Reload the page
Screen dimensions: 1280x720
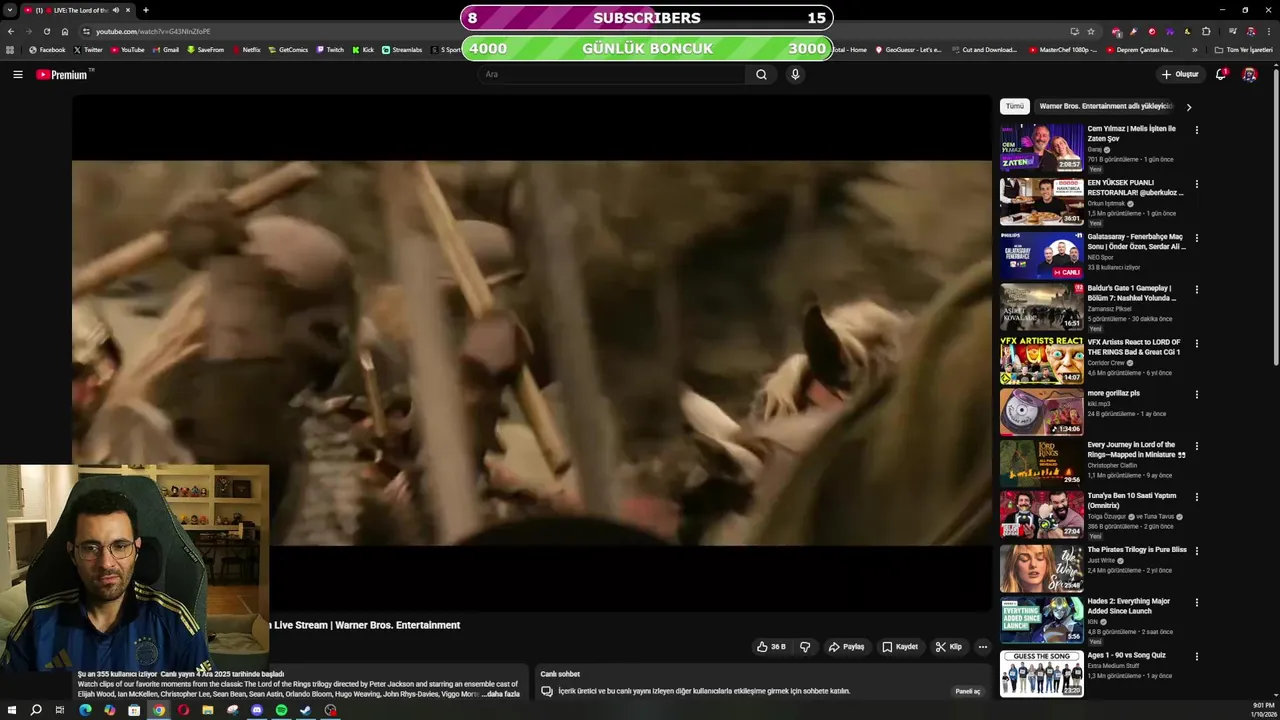[x=46, y=31]
